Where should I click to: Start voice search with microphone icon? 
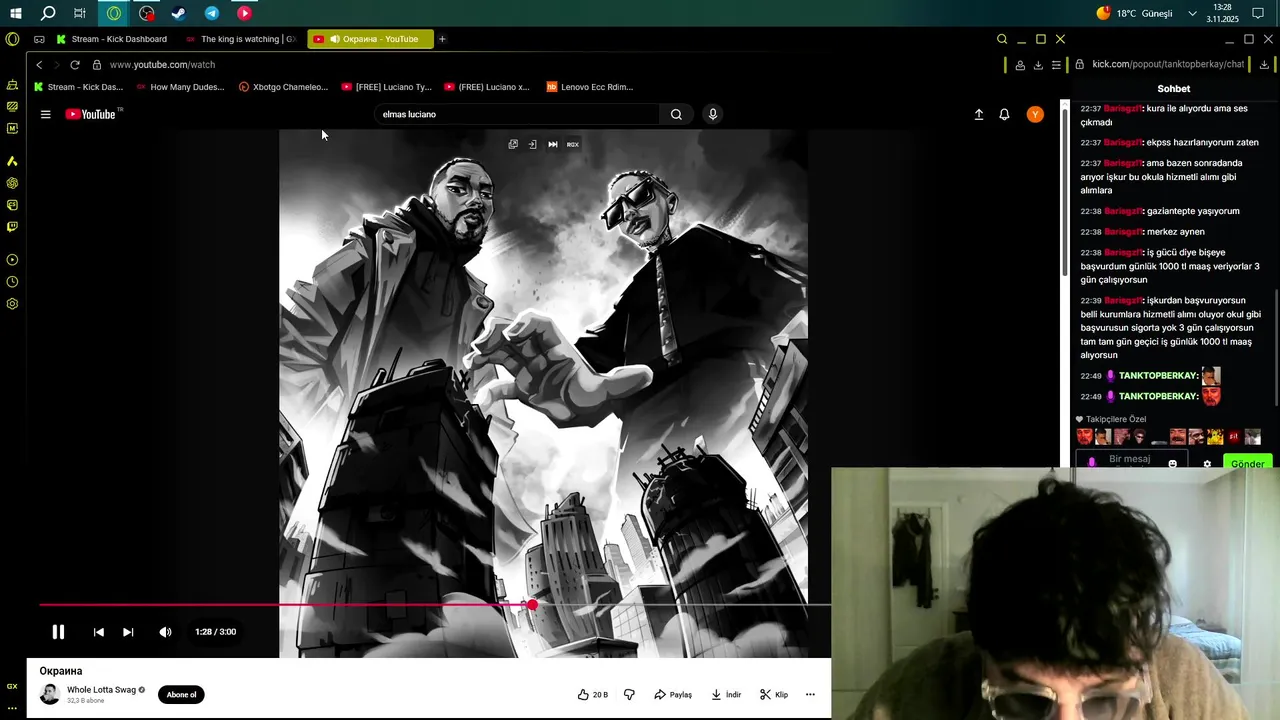pos(713,114)
